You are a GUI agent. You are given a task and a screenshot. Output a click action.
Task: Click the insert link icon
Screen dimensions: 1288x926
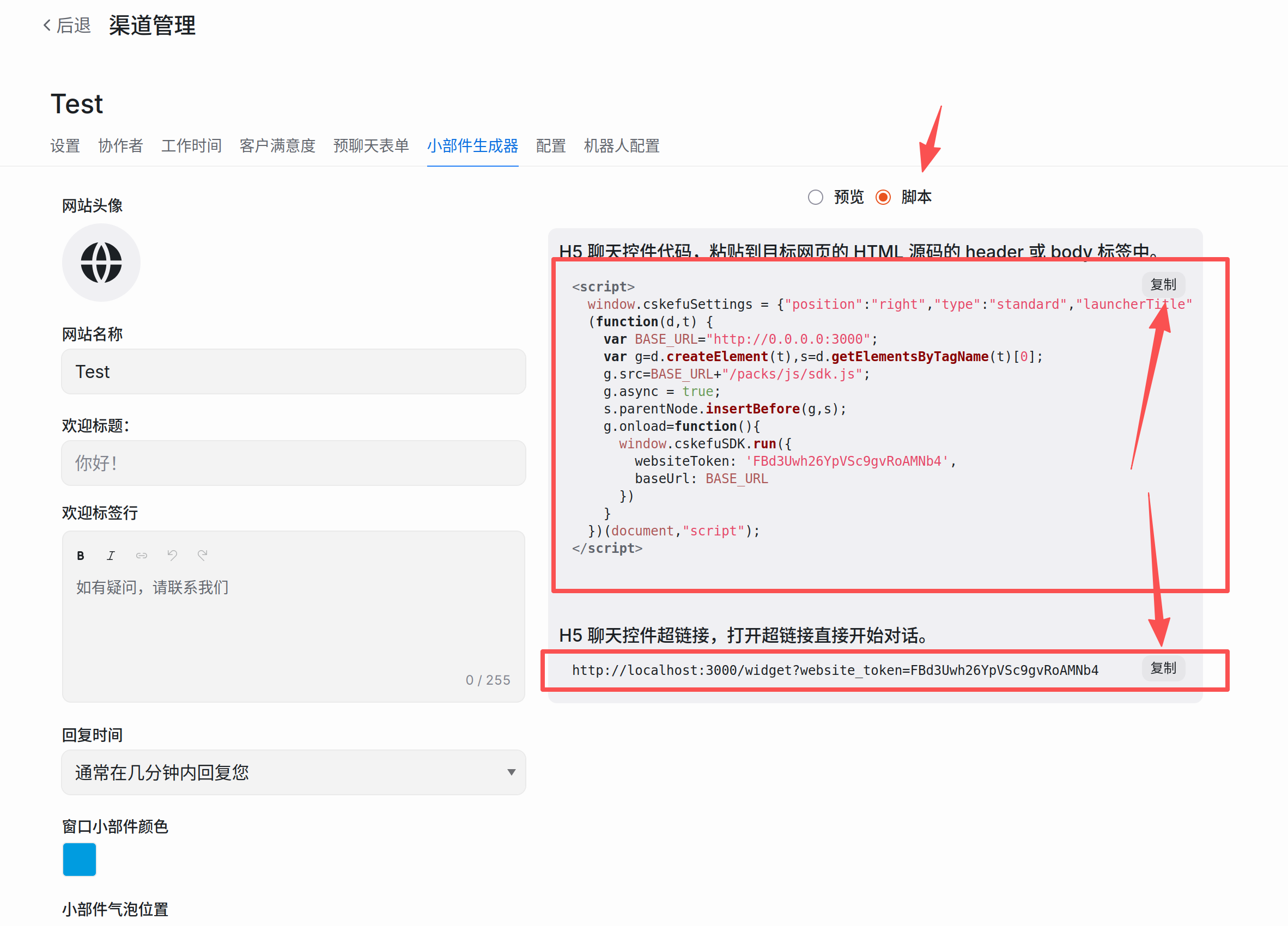tap(142, 556)
